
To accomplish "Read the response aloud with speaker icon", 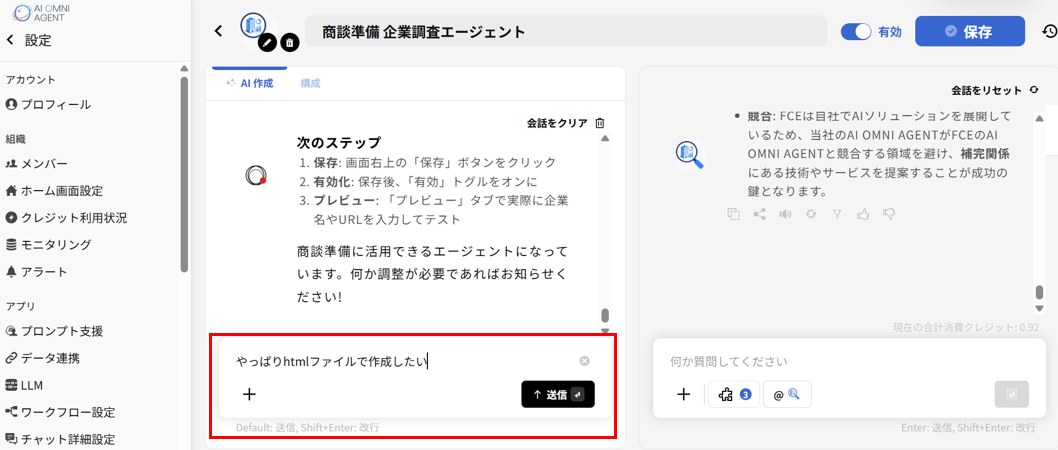I will pyautogui.click(x=785, y=214).
